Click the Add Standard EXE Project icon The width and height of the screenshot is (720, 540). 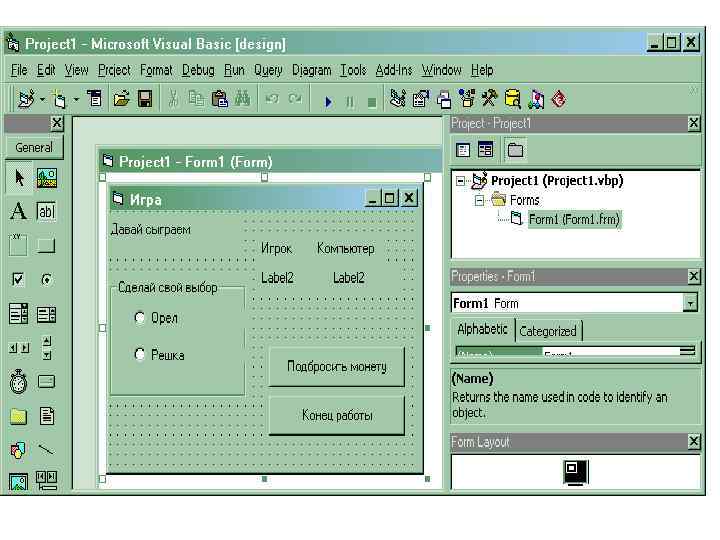pyautogui.click(x=26, y=99)
